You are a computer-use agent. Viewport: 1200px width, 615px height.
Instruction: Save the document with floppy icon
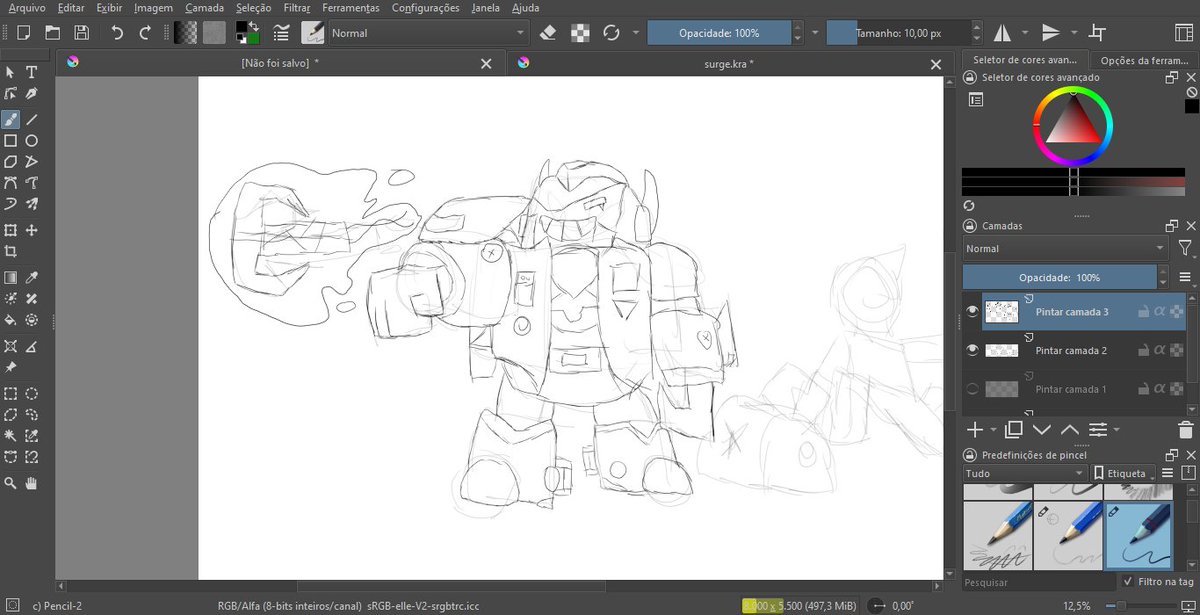tap(81, 33)
